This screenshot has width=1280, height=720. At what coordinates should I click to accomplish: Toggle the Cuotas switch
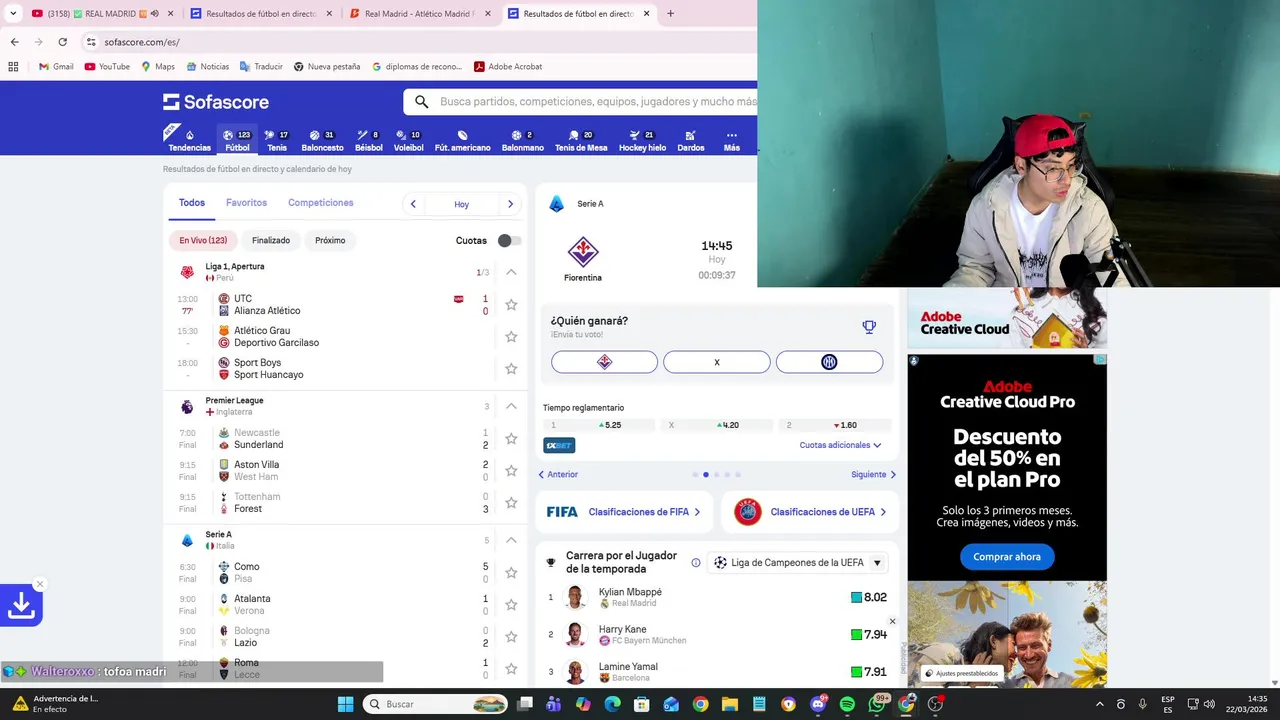tap(509, 241)
